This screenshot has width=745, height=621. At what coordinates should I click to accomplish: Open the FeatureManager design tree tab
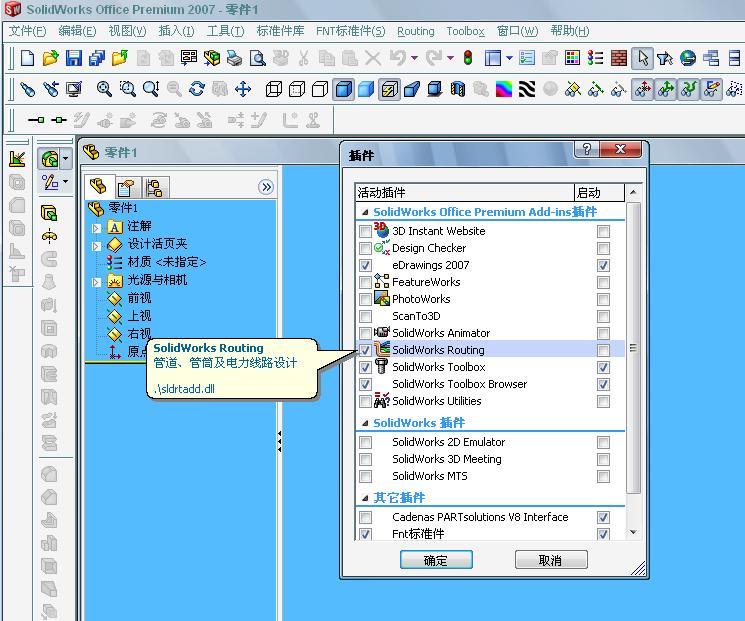point(99,186)
